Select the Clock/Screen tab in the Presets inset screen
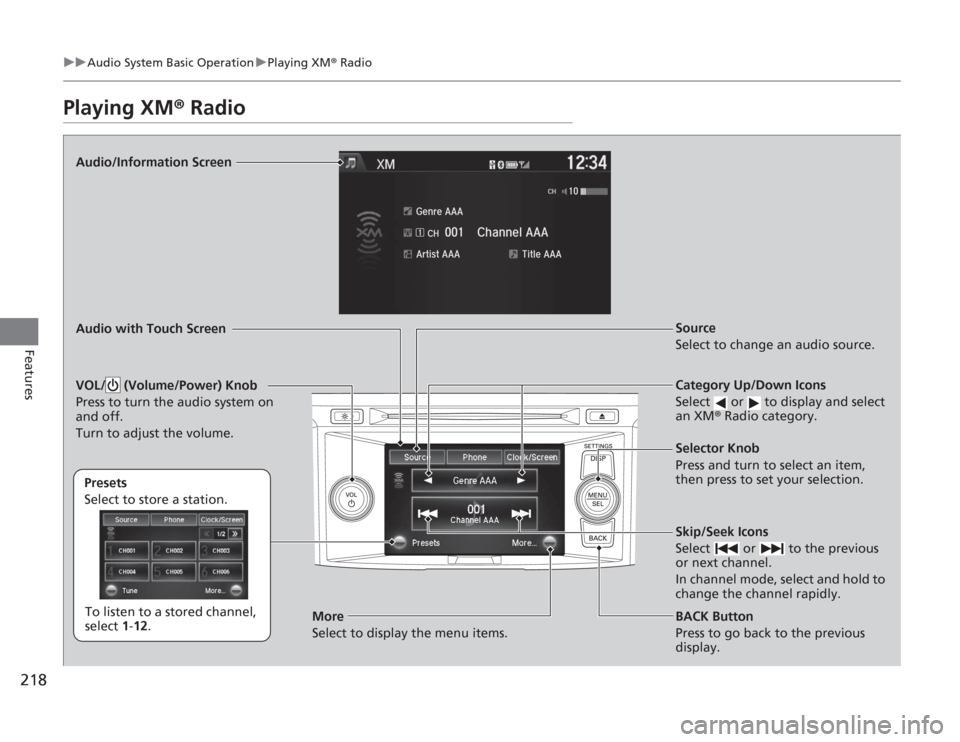 222,520
